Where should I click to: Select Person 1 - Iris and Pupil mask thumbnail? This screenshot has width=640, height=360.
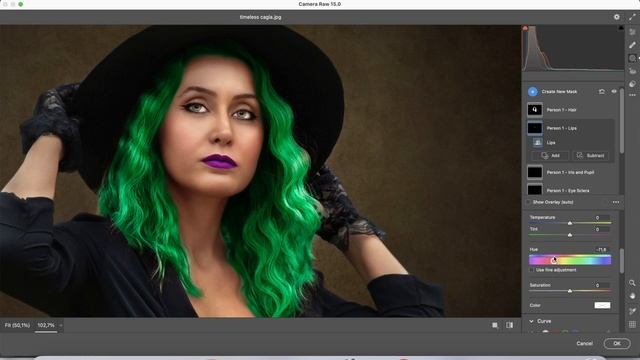[535, 172]
